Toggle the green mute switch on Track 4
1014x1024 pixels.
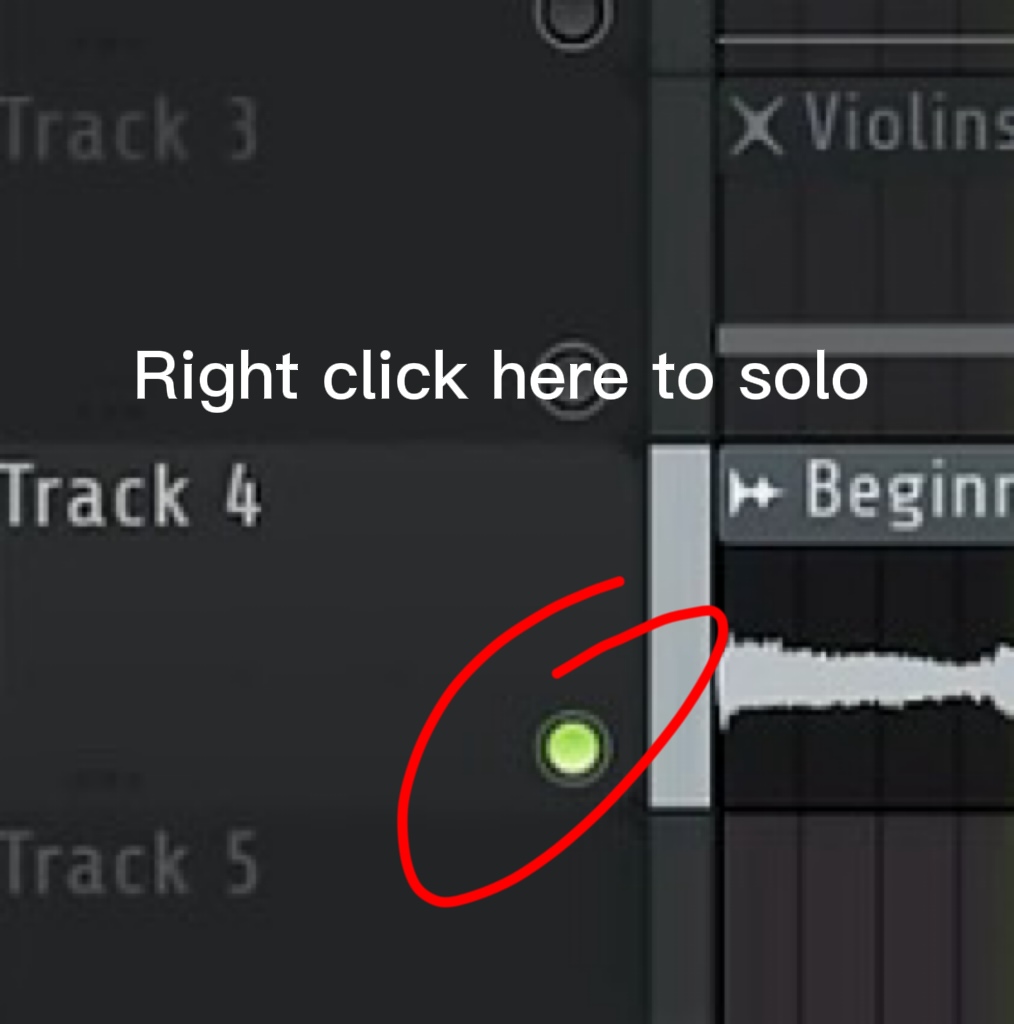[x=573, y=748]
